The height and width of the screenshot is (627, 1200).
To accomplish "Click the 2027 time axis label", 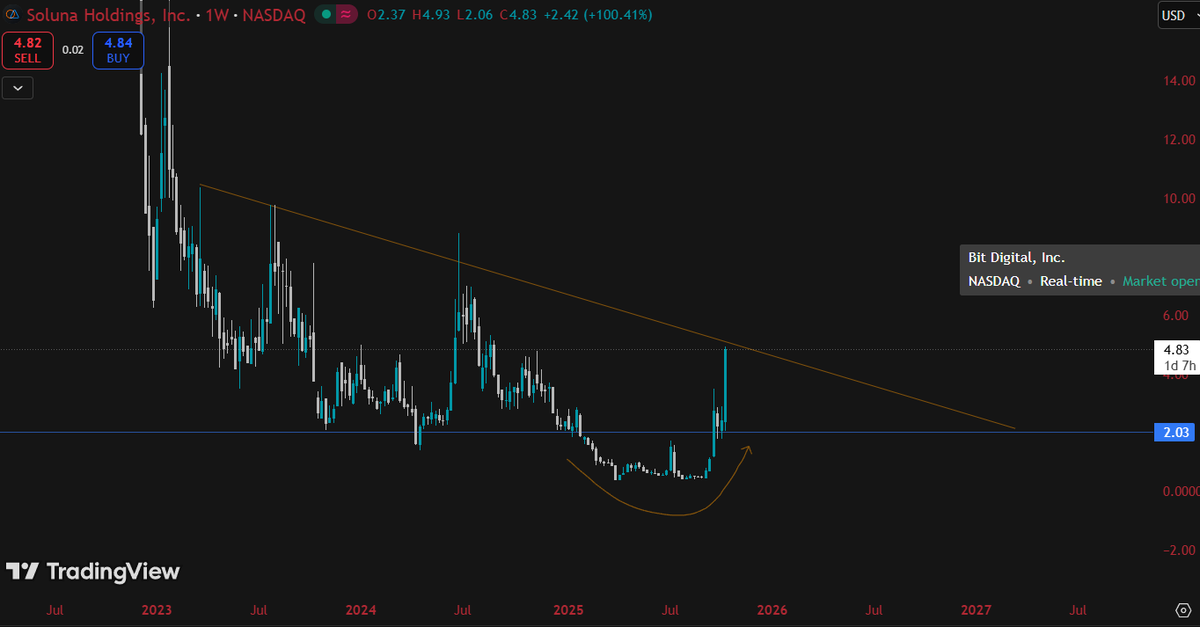I will click(976, 609).
